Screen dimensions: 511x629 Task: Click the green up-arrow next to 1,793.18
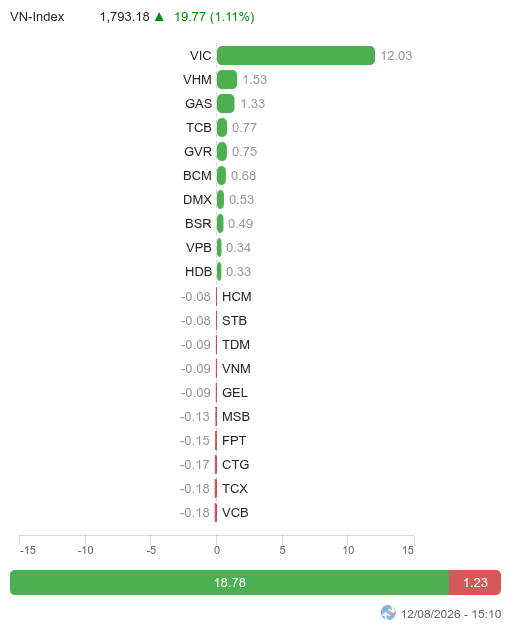pyautogui.click(x=159, y=16)
